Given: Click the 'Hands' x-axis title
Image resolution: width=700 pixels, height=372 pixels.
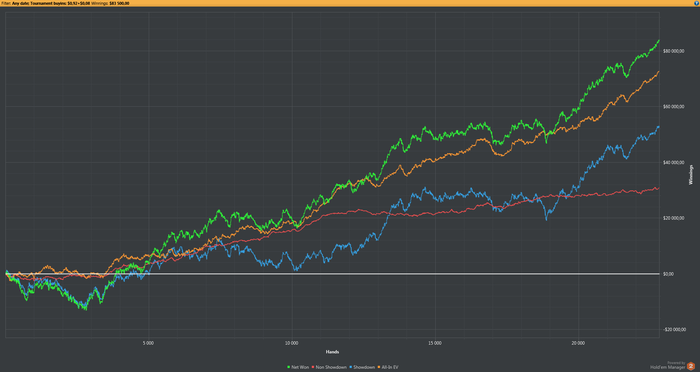Looking at the screenshot, I should tap(332, 352).
